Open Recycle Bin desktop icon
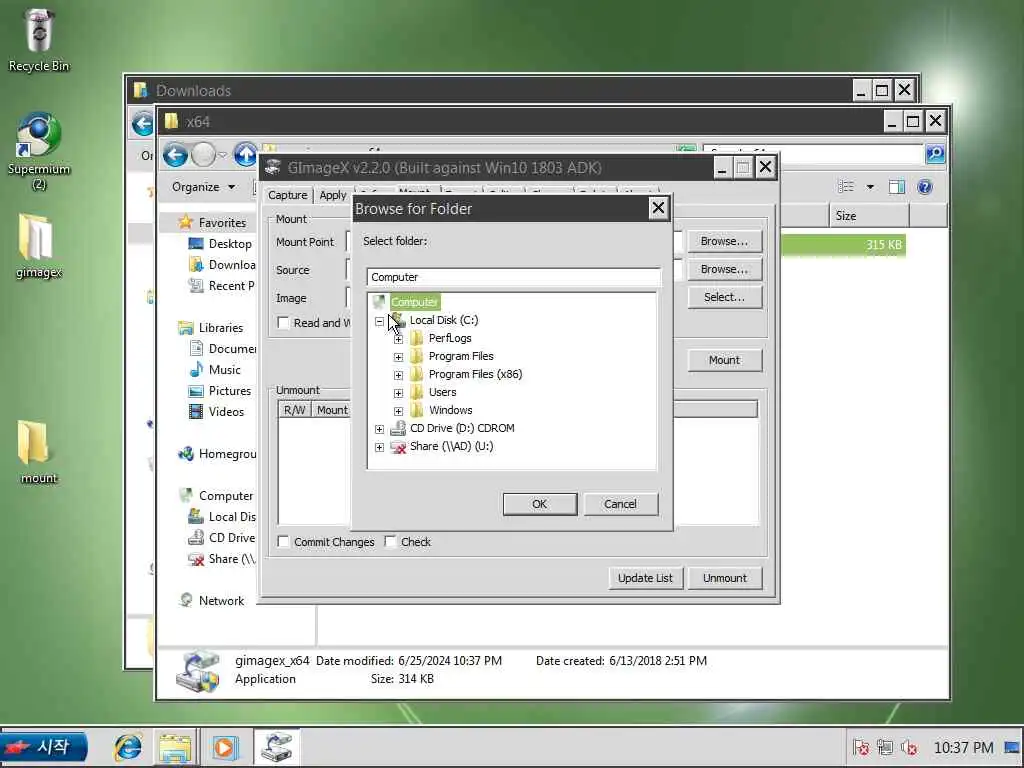 point(39,39)
